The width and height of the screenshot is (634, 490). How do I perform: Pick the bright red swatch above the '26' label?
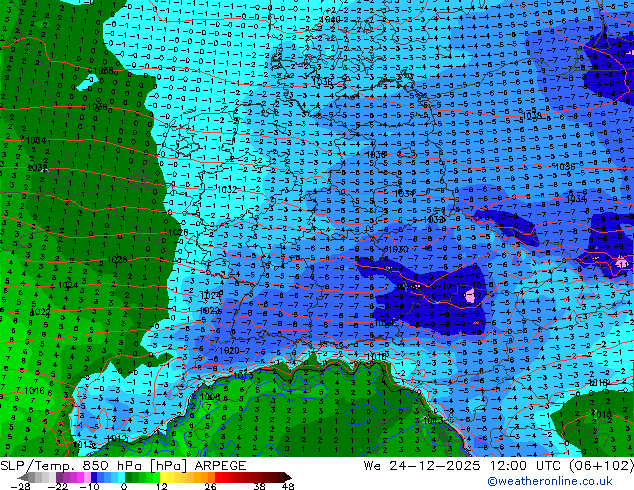pos(218,477)
